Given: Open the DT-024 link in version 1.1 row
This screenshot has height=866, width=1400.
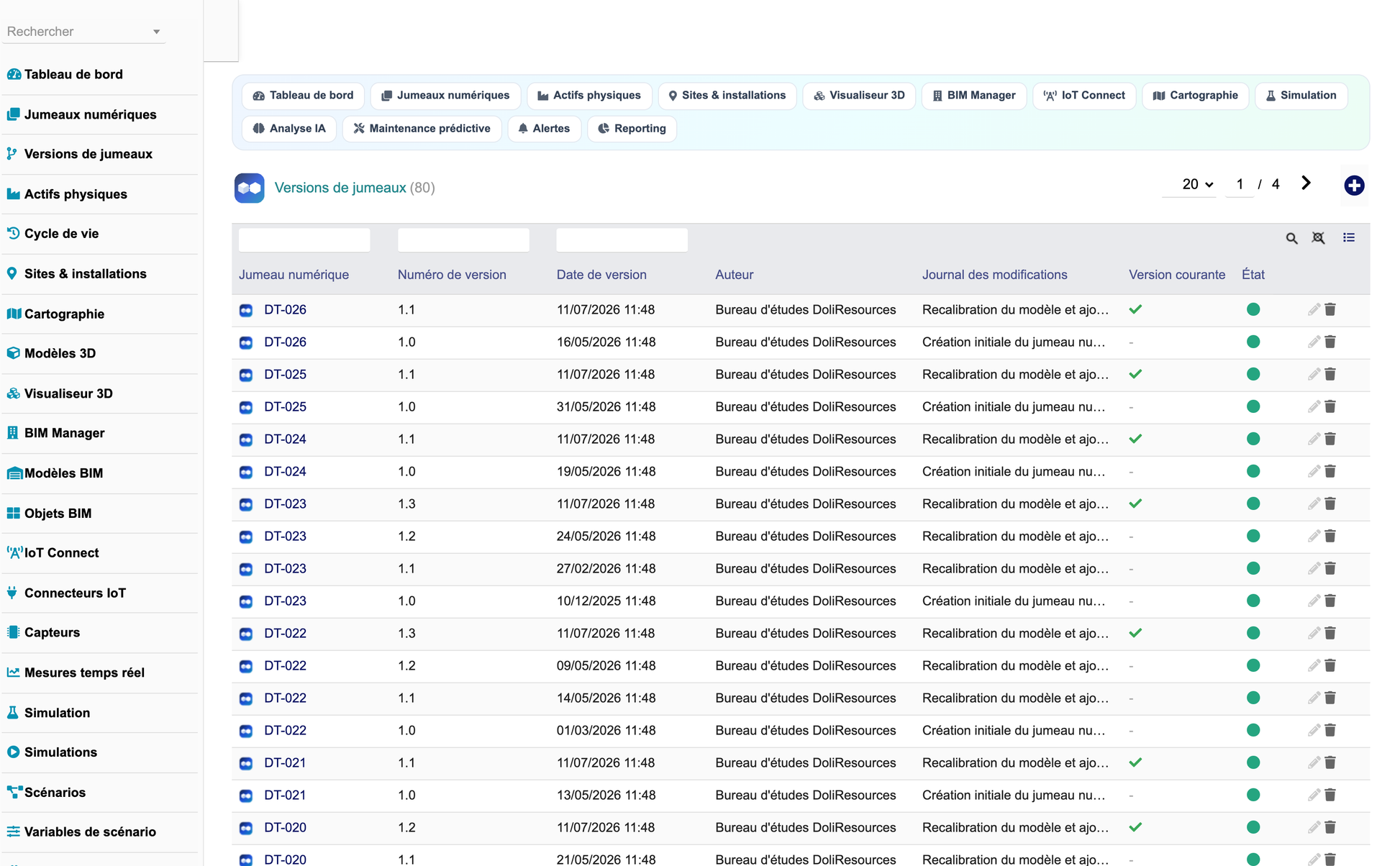Looking at the screenshot, I should click(285, 439).
